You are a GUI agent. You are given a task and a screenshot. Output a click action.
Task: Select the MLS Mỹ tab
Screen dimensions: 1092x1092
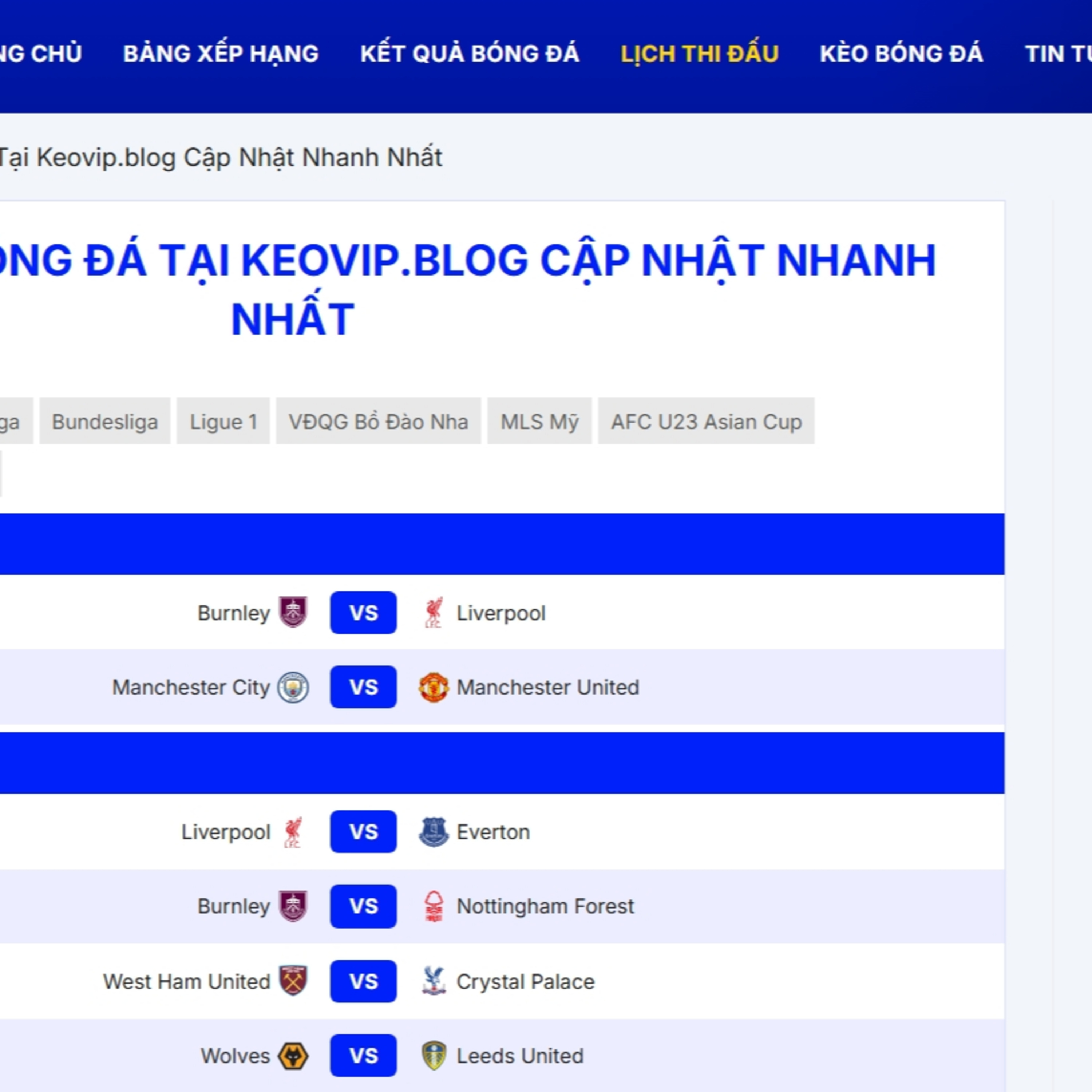coord(539,421)
